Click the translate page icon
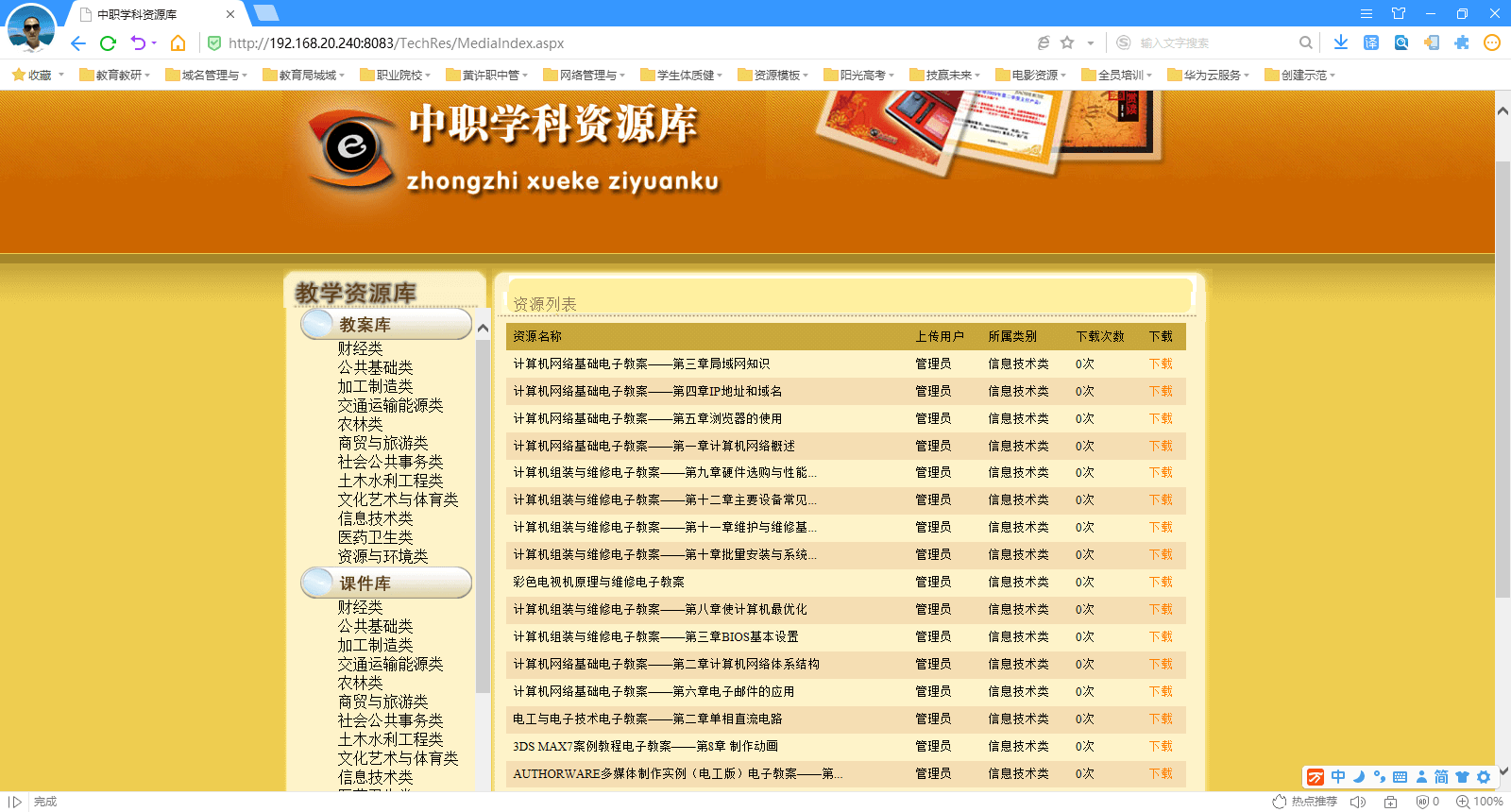This screenshot has width=1511, height=812. pyautogui.click(x=1371, y=42)
